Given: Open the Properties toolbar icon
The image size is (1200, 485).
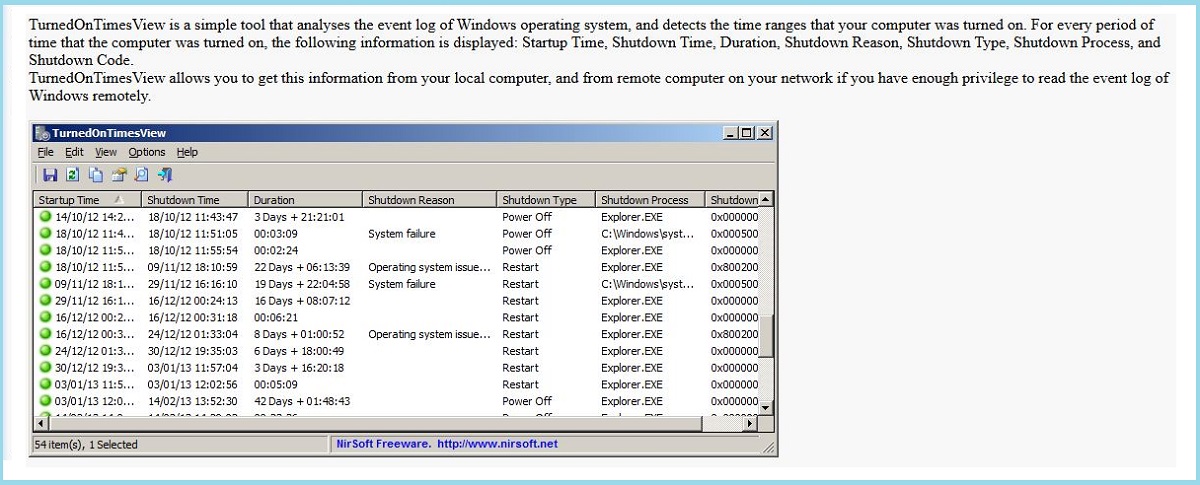Looking at the screenshot, I should tap(118, 175).
